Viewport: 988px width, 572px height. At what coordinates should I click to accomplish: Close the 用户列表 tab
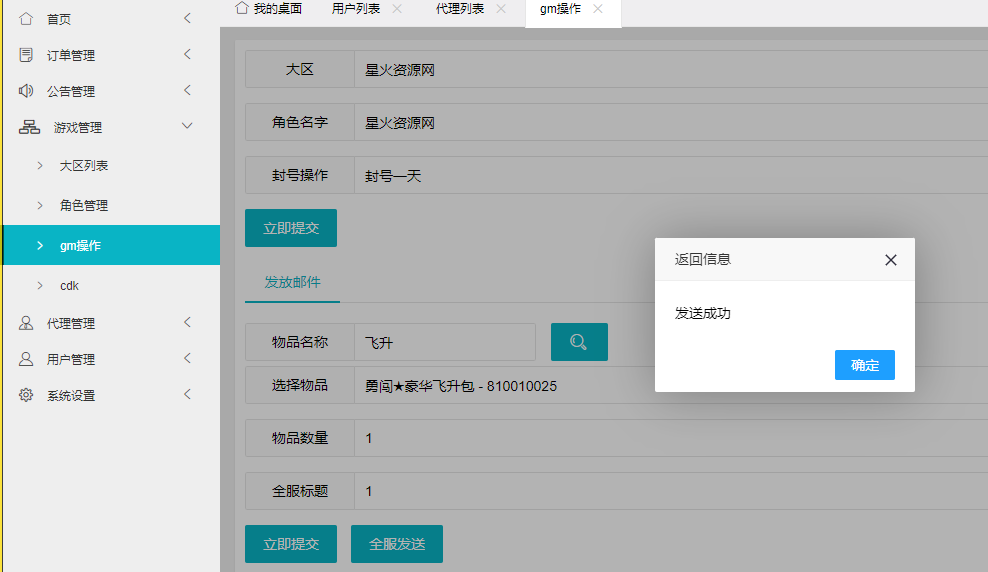(x=397, y=9)
